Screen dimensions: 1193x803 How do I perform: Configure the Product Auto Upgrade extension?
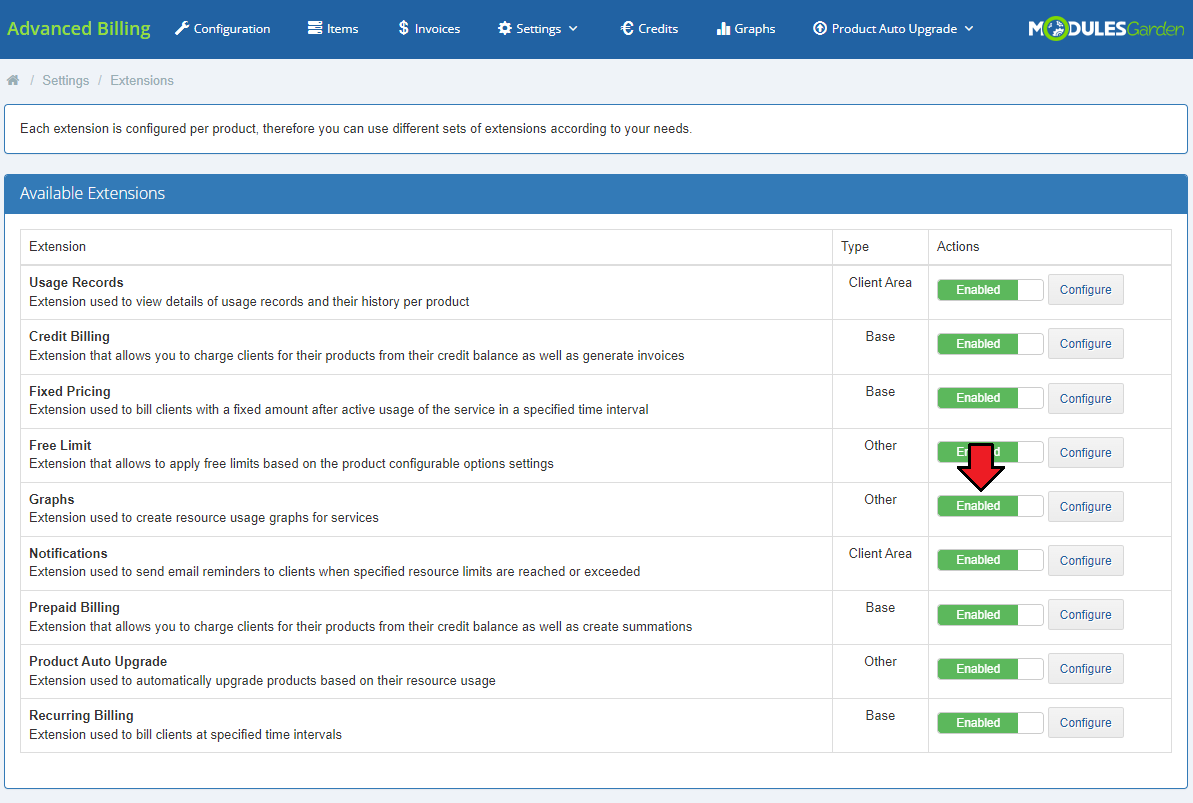pyautogui.click(x=1085, y=669)
